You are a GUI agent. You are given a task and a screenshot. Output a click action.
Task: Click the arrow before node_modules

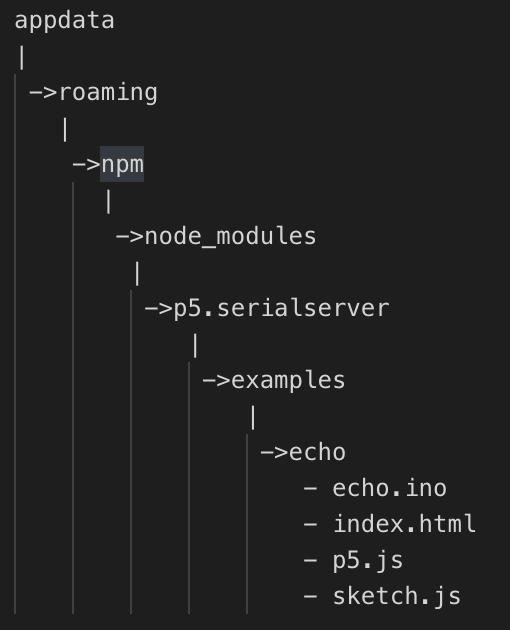[130, 237]
